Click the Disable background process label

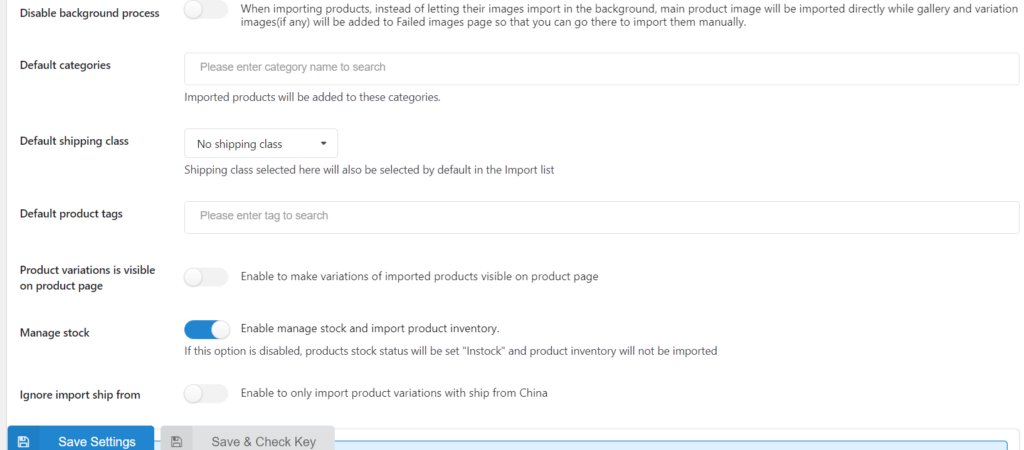(89, 13)
